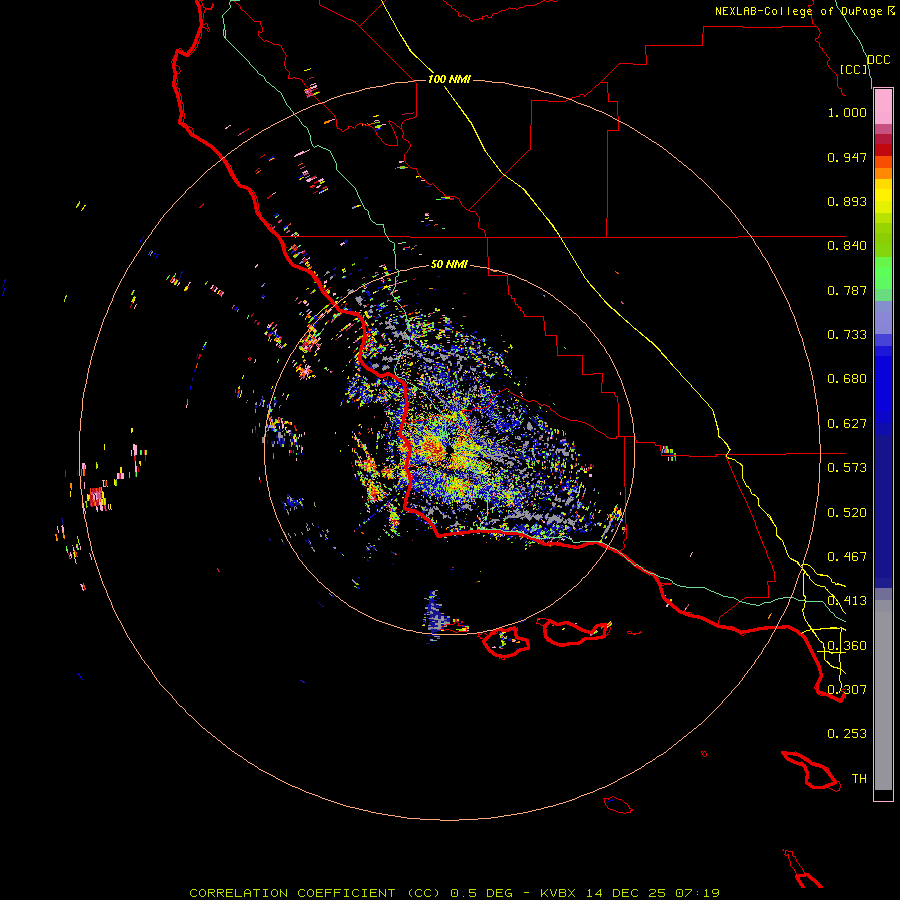Click the 0.840 scale value

(x=847, y=246)
